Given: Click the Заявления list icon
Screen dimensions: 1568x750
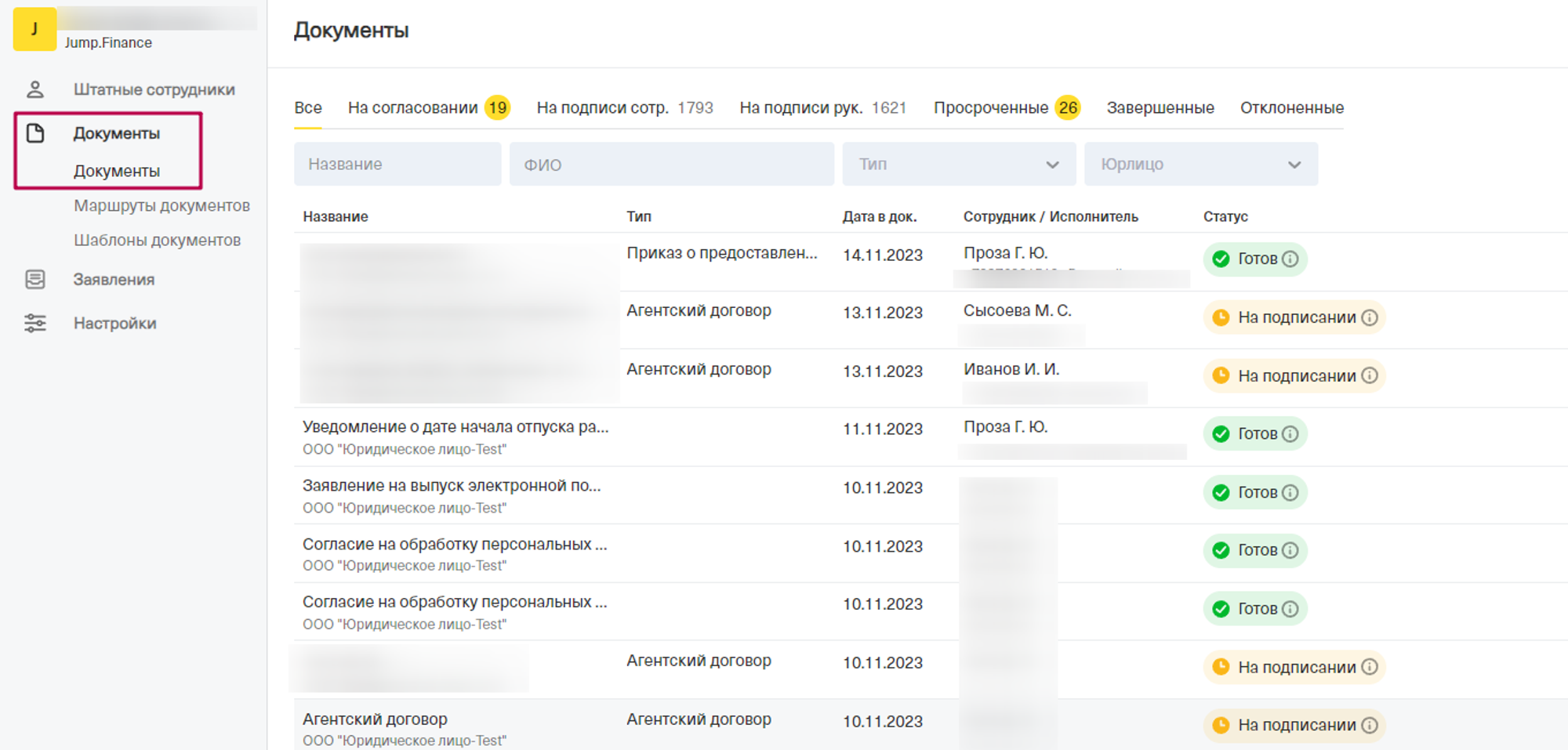Looking at the screenshot, I should [35, 280].
